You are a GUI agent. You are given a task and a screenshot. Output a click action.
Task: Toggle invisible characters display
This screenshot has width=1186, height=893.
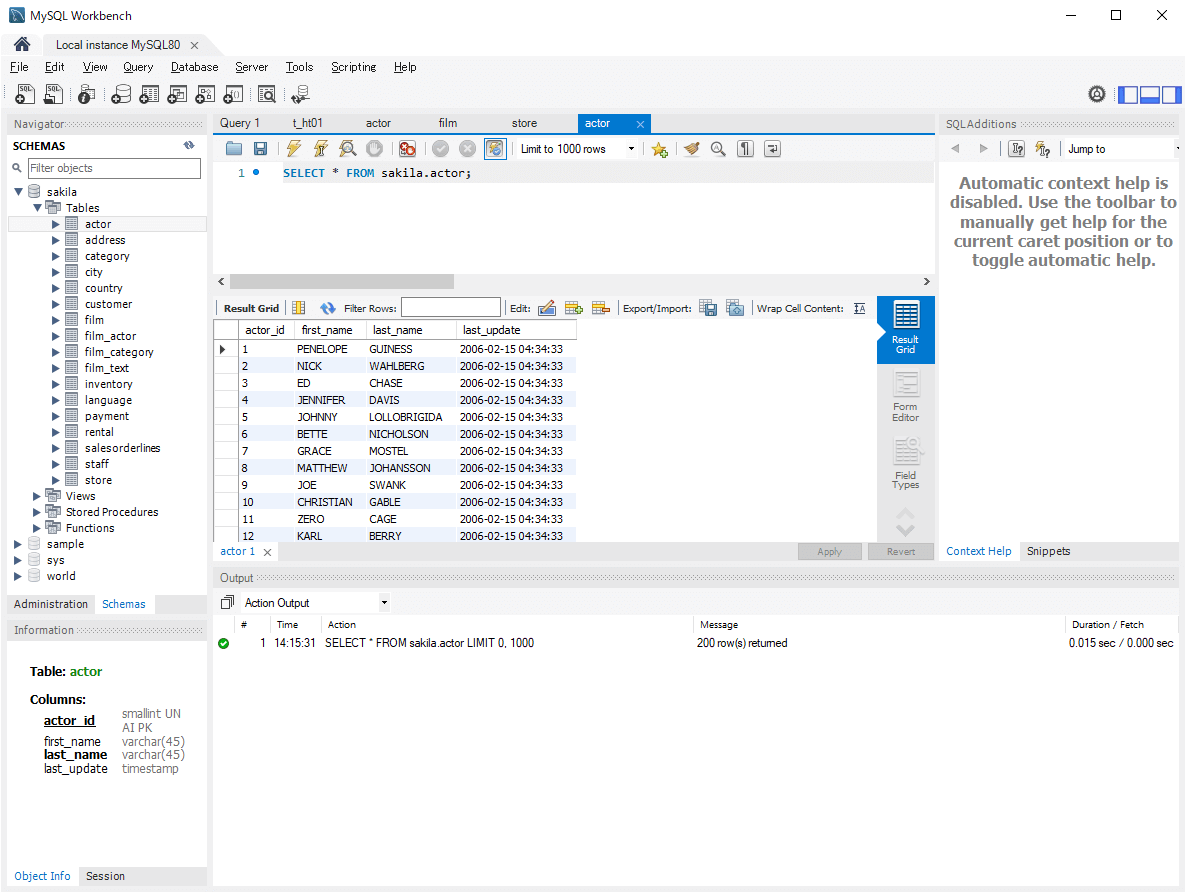click(x=745, y=149)
